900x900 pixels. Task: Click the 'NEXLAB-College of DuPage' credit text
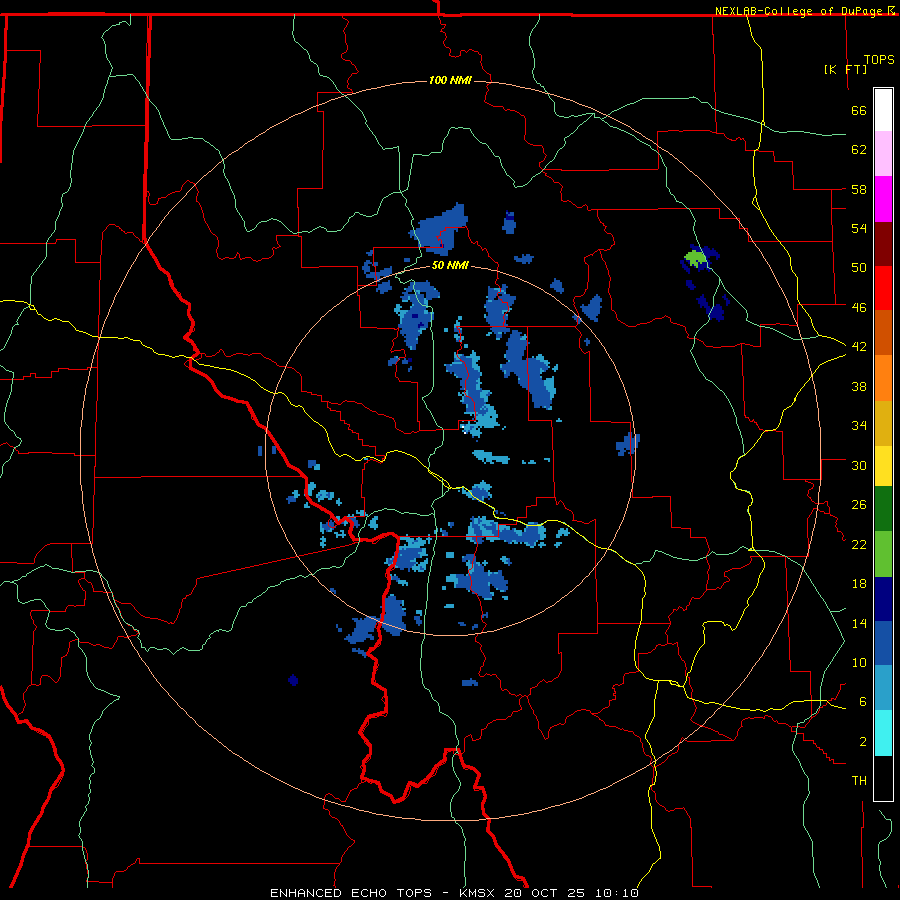tap(800, 11)
